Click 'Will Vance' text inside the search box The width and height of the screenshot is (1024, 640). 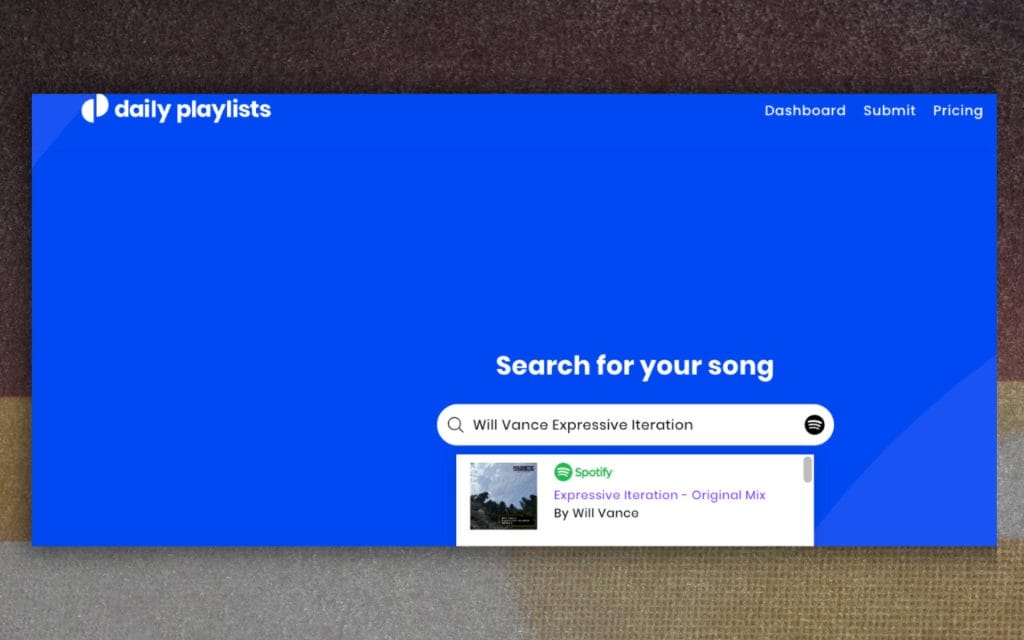point(510,425)
